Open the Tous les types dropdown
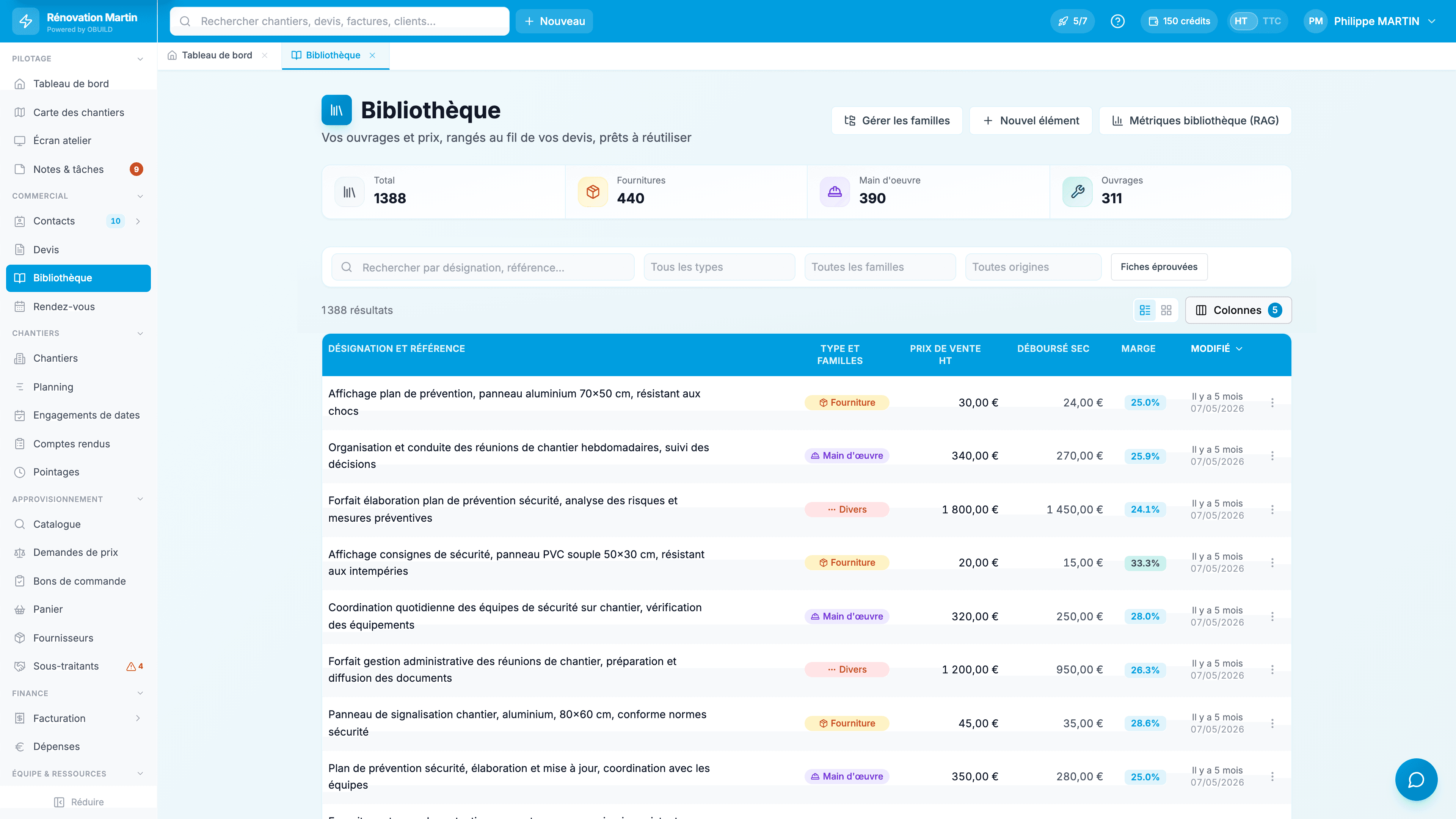The image size is (1456, 819). pos(719,267)
